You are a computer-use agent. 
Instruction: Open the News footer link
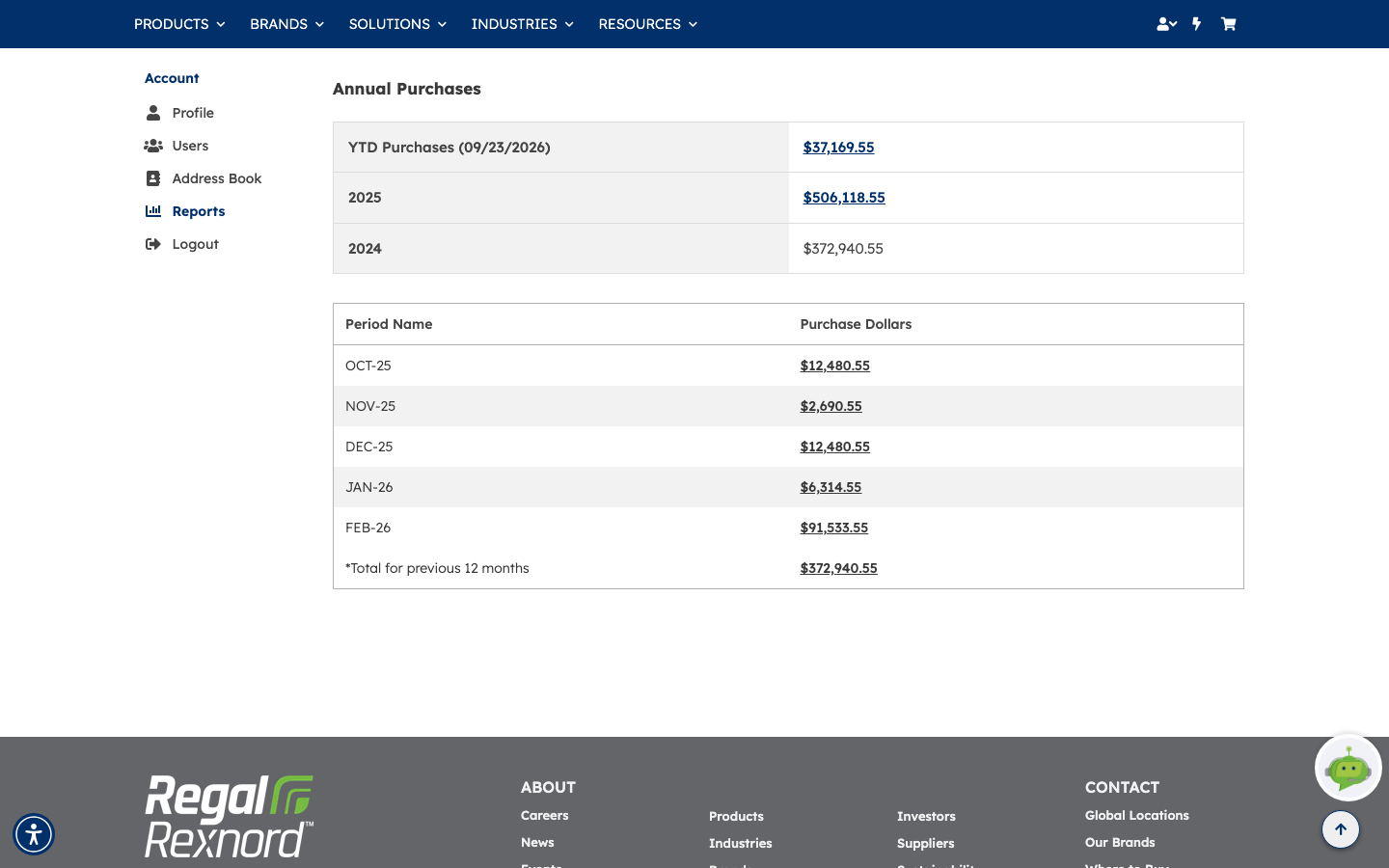[537, 842]
